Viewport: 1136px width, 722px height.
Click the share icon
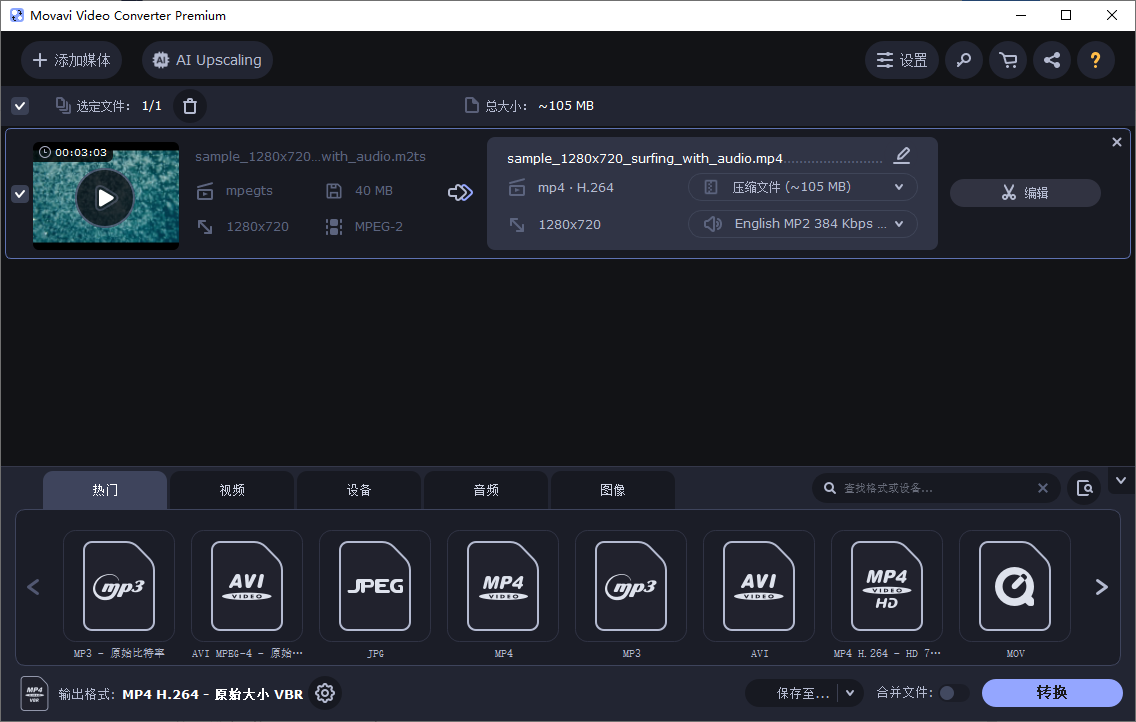pos(1052,60)
